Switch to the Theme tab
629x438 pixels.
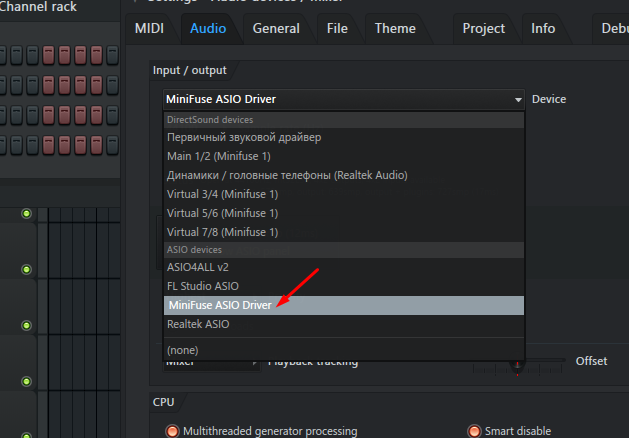[x=395, y=28]
